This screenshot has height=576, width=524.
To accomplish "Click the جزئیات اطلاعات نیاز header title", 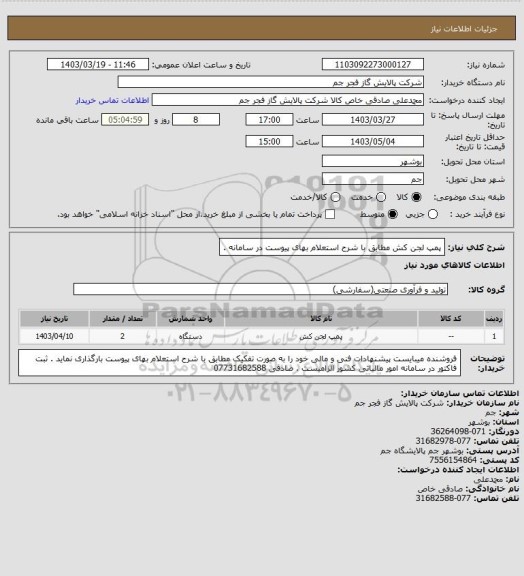I will pyautogui.click(x=464, y=29).
